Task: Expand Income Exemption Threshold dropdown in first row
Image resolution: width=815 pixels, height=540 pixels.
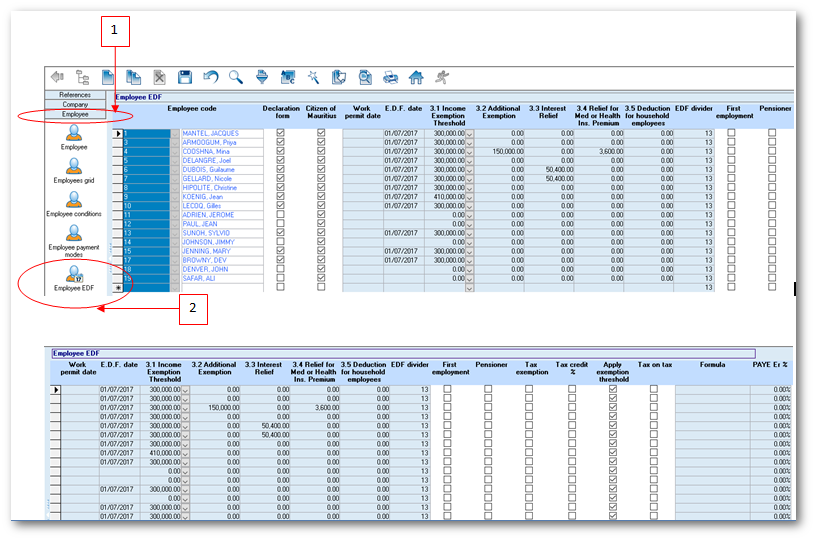Action: (x=471, y=133)
